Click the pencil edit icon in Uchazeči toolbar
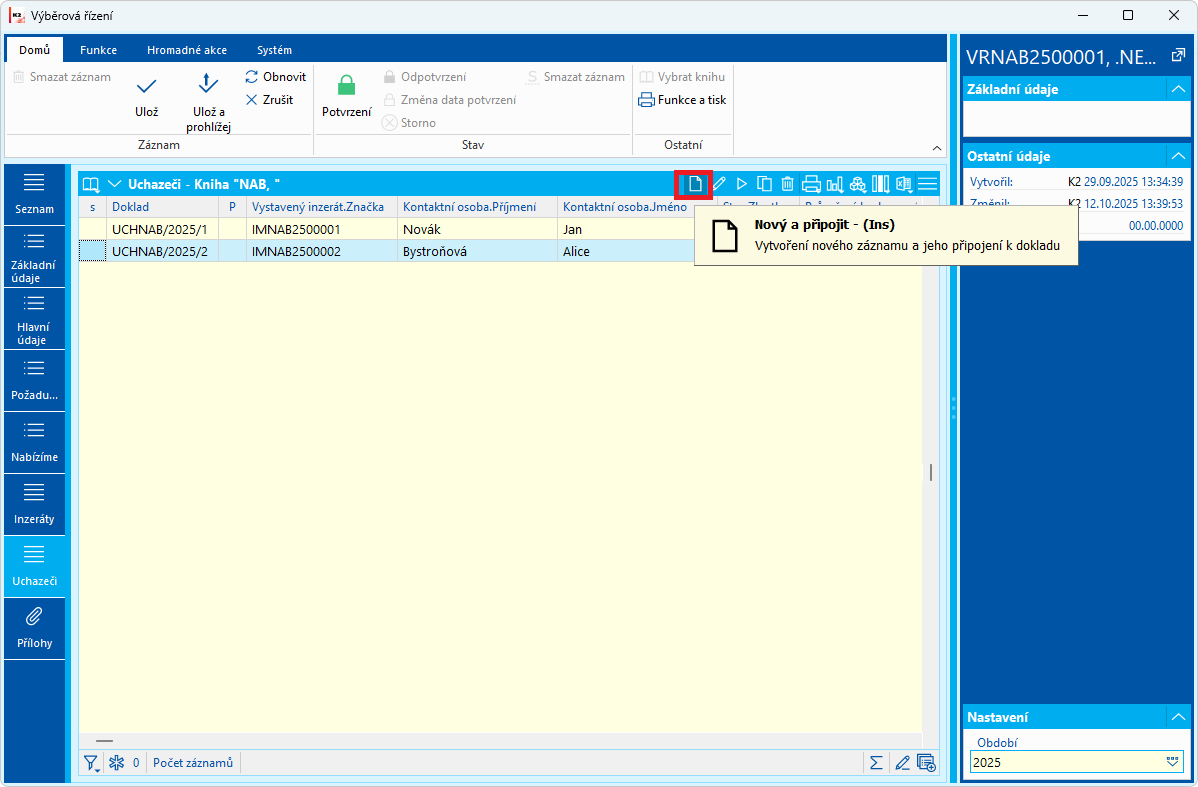The image size is (1198, 787). point(719,184)
